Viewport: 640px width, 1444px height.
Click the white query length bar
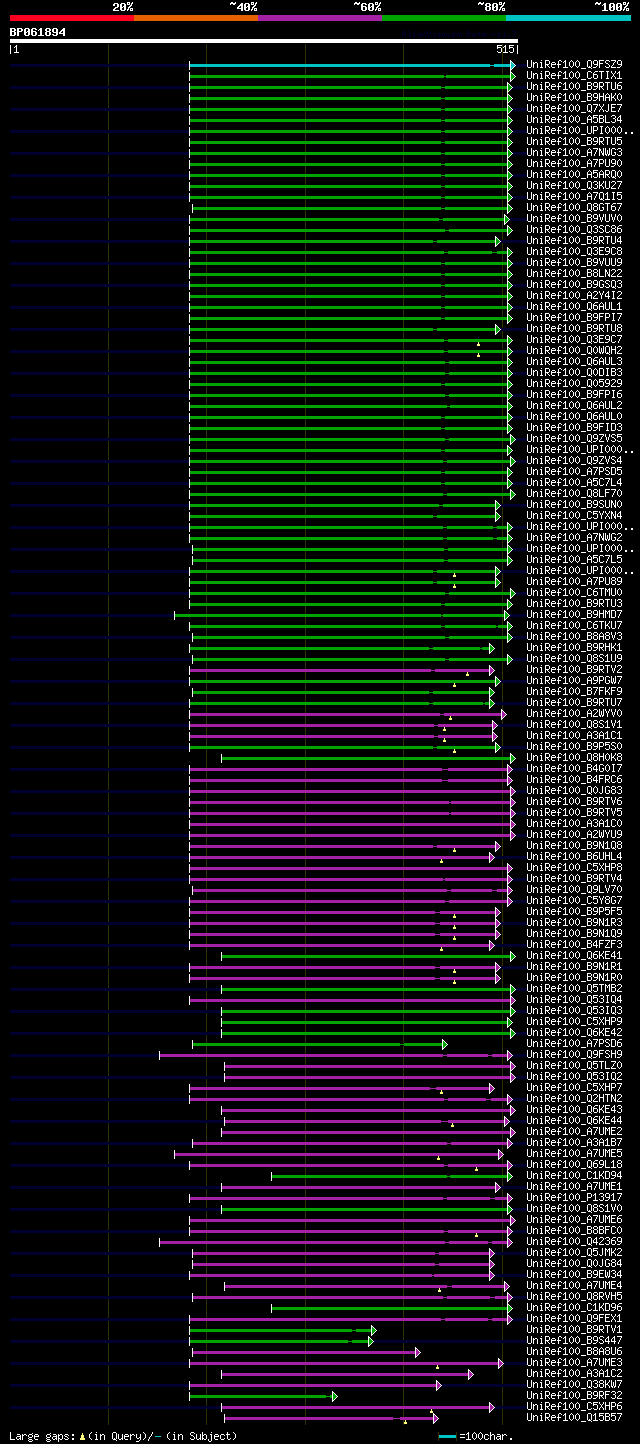point(263,41)
